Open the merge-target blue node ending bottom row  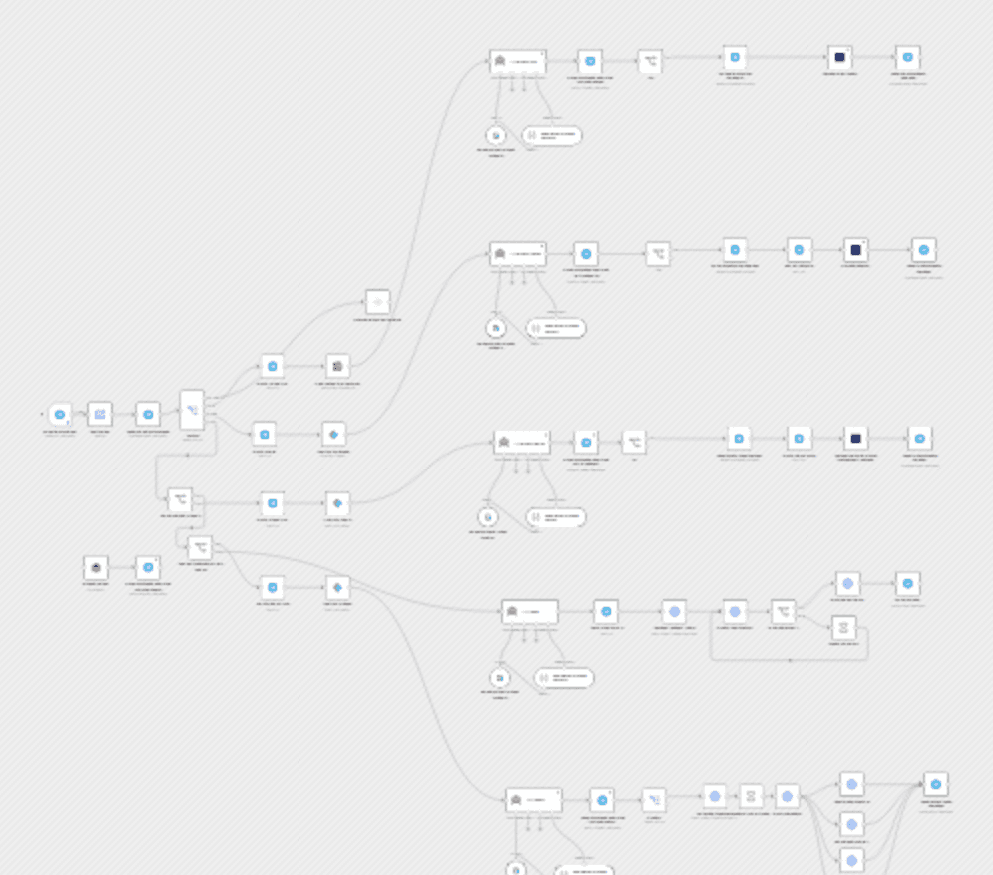tap(936, 784)
